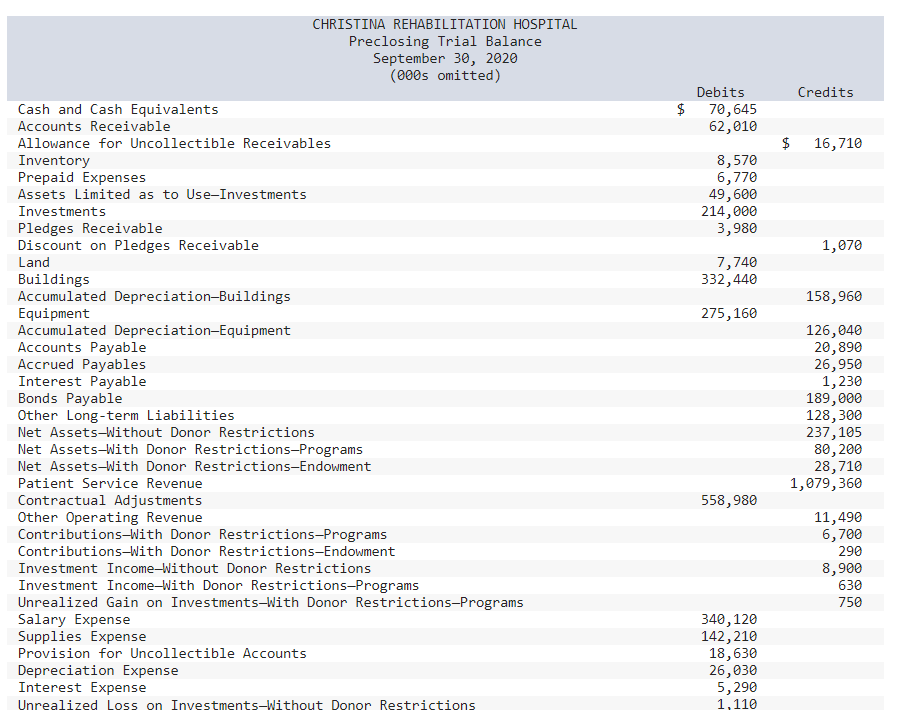Click the debit value 8,570
Viewport: 908px width, 712px height.
[737, 160]
